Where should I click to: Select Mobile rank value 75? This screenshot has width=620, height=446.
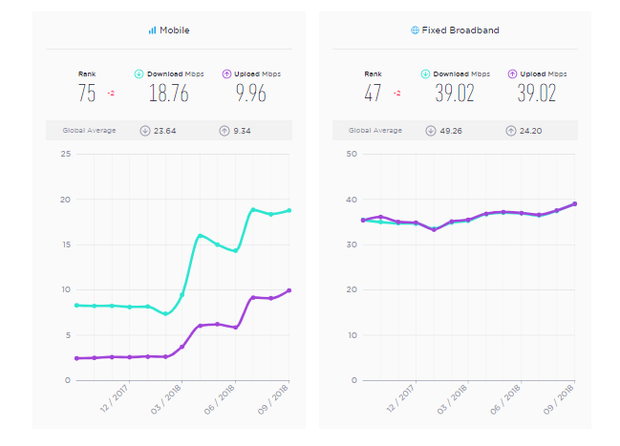pyautogui.click(x=87, y=93)
